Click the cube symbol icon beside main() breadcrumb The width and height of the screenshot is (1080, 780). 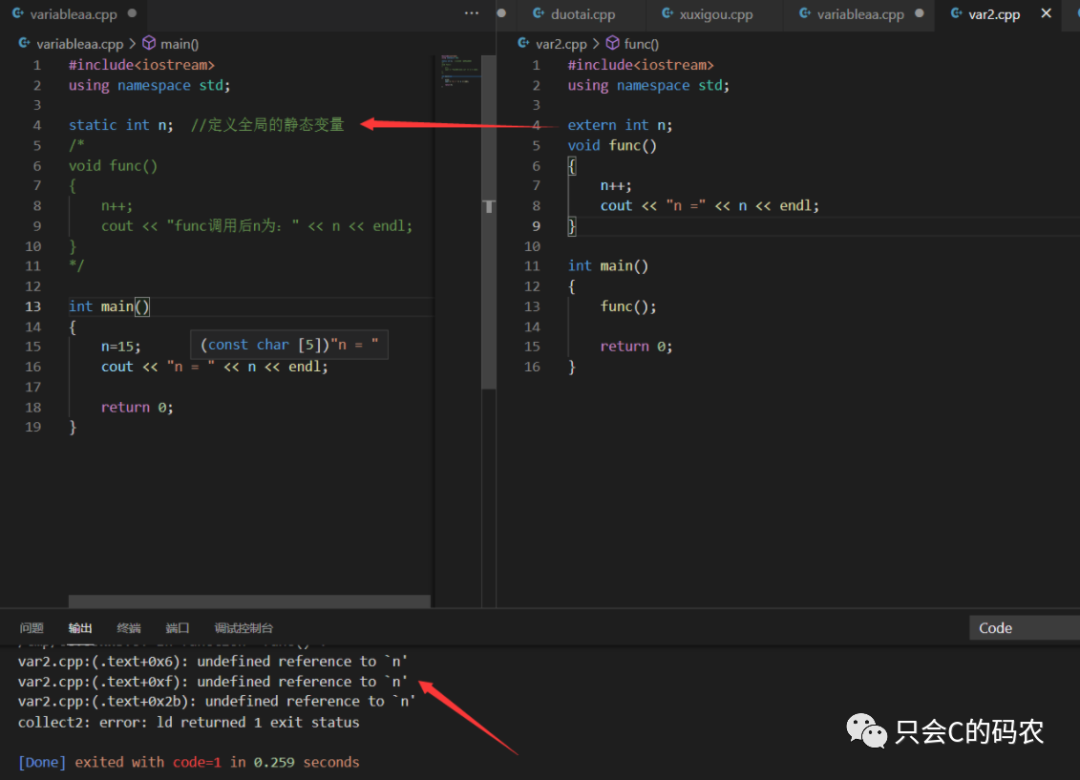(x=149, y=43)
